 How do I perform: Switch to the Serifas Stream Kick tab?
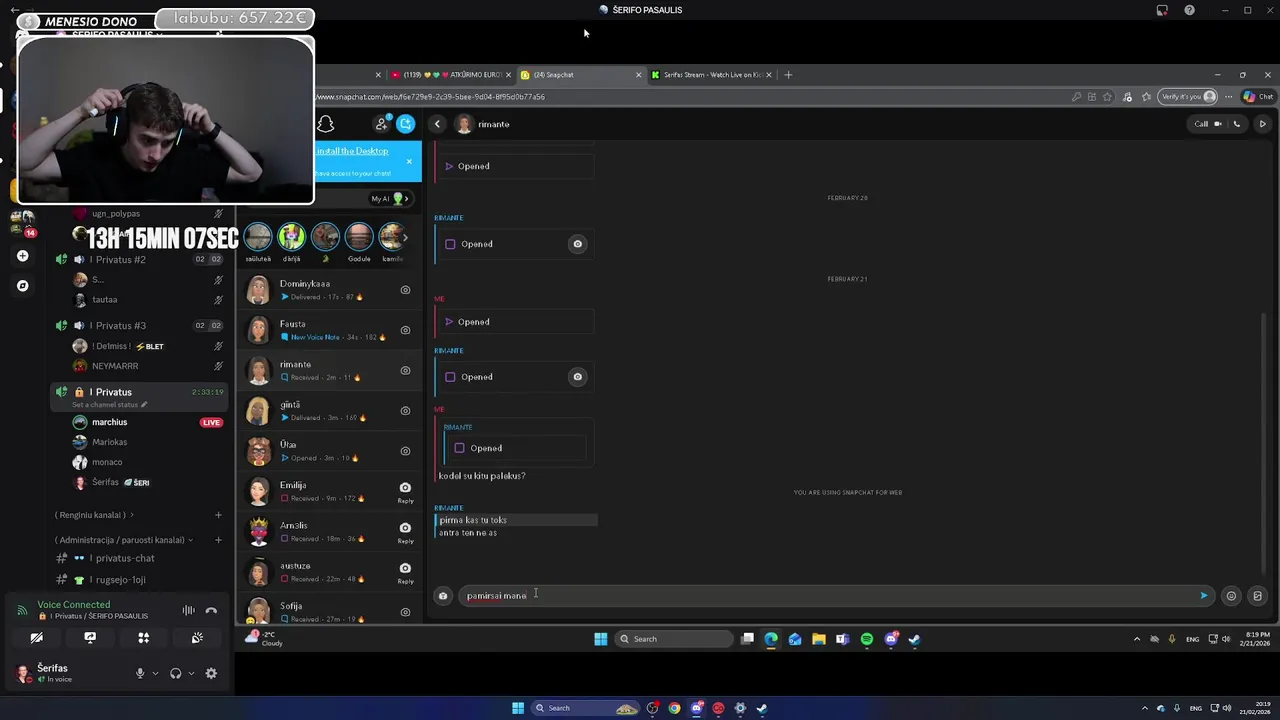[x=712, y=75]
